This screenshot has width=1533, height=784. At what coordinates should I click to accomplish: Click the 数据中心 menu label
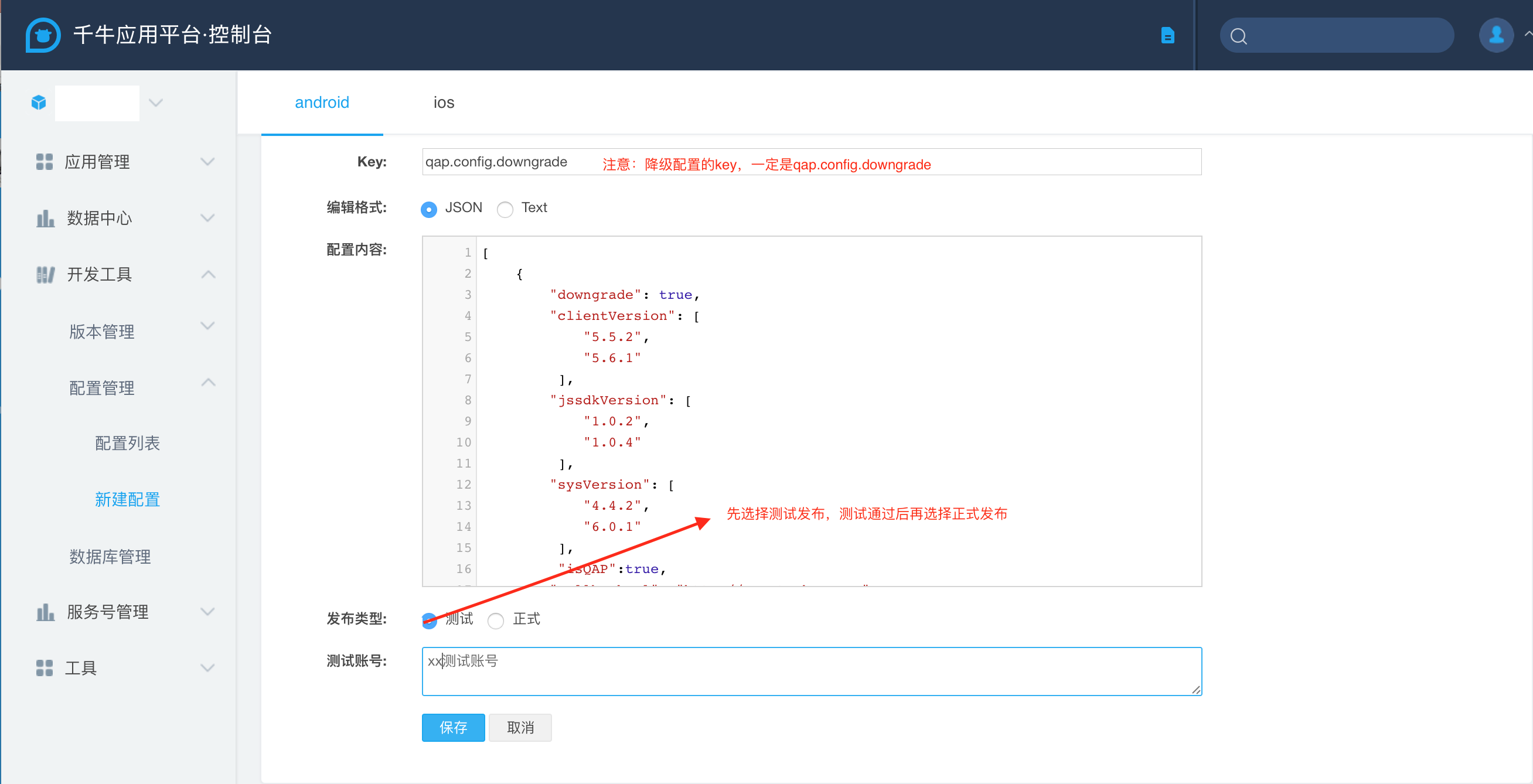(100, 219)
